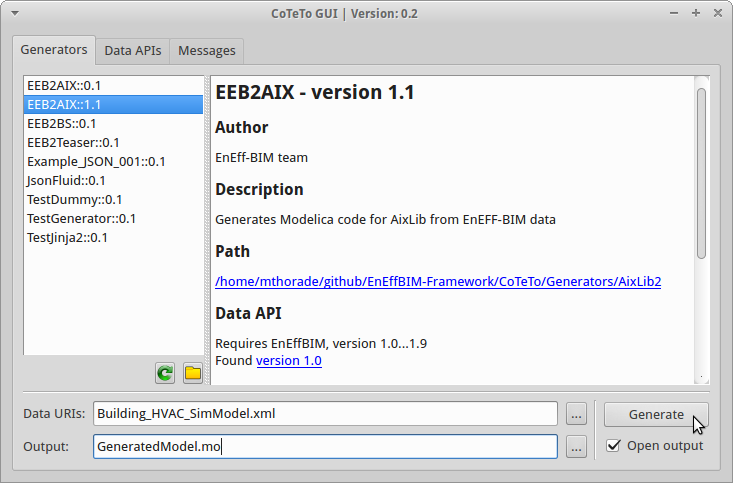This screenshot has width=733, height=483.
Task: Click the 'EEB2AIX - version 1.1' heading
Action: 315,92
